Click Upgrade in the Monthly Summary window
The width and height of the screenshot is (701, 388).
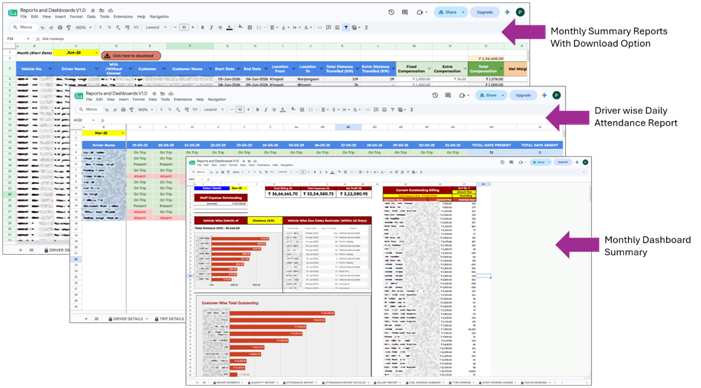point(485,12)
